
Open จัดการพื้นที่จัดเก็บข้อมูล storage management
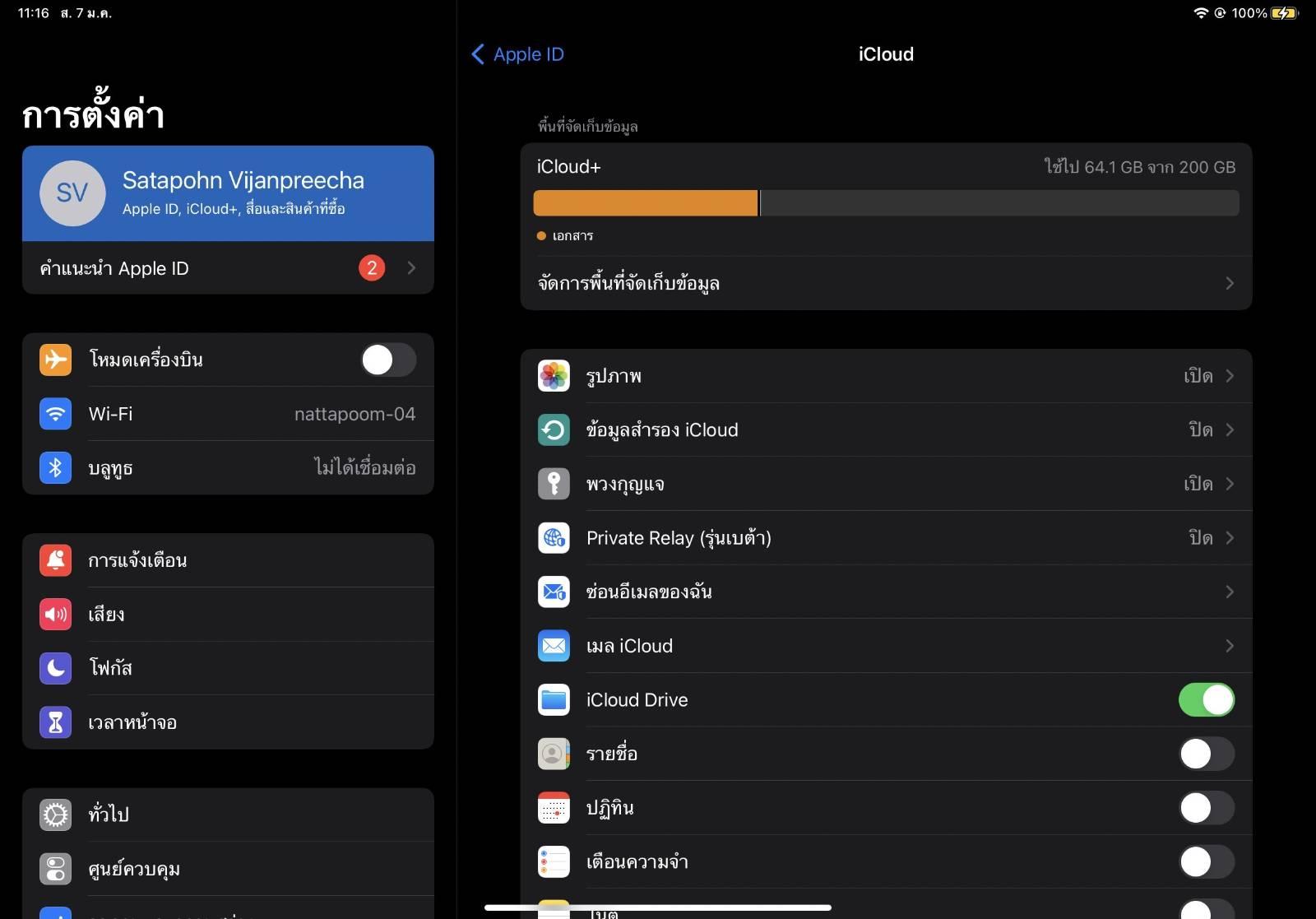pos(886,283)
